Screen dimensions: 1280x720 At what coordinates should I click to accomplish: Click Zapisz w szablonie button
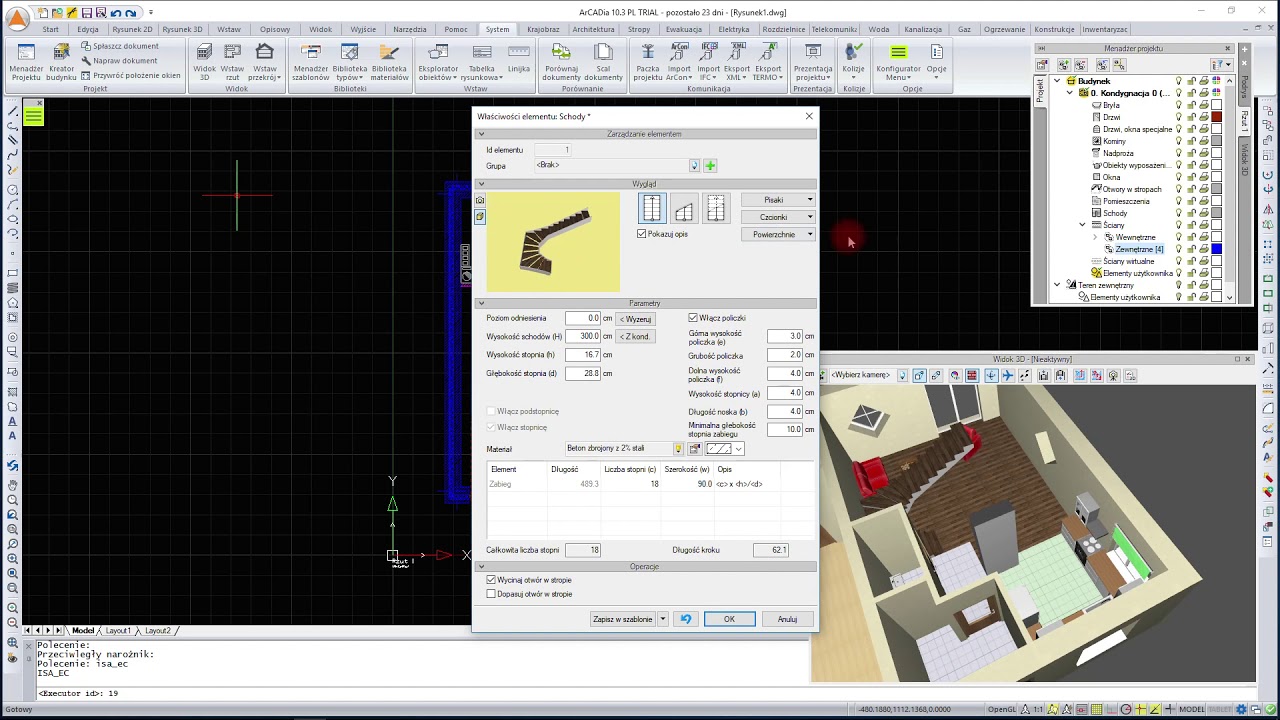[x=622, y=619]
